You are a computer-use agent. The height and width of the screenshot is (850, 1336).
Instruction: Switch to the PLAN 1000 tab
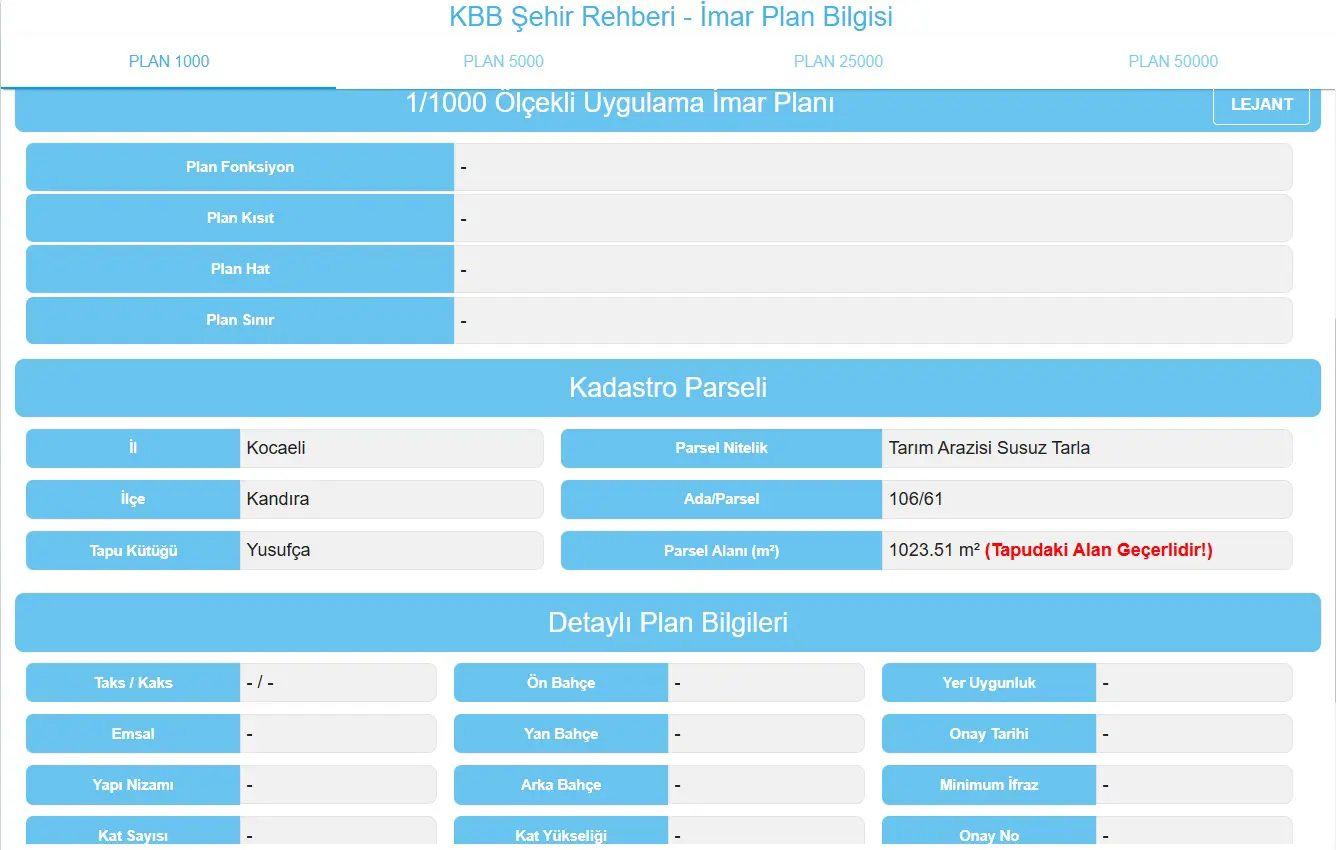pos(169,62)
